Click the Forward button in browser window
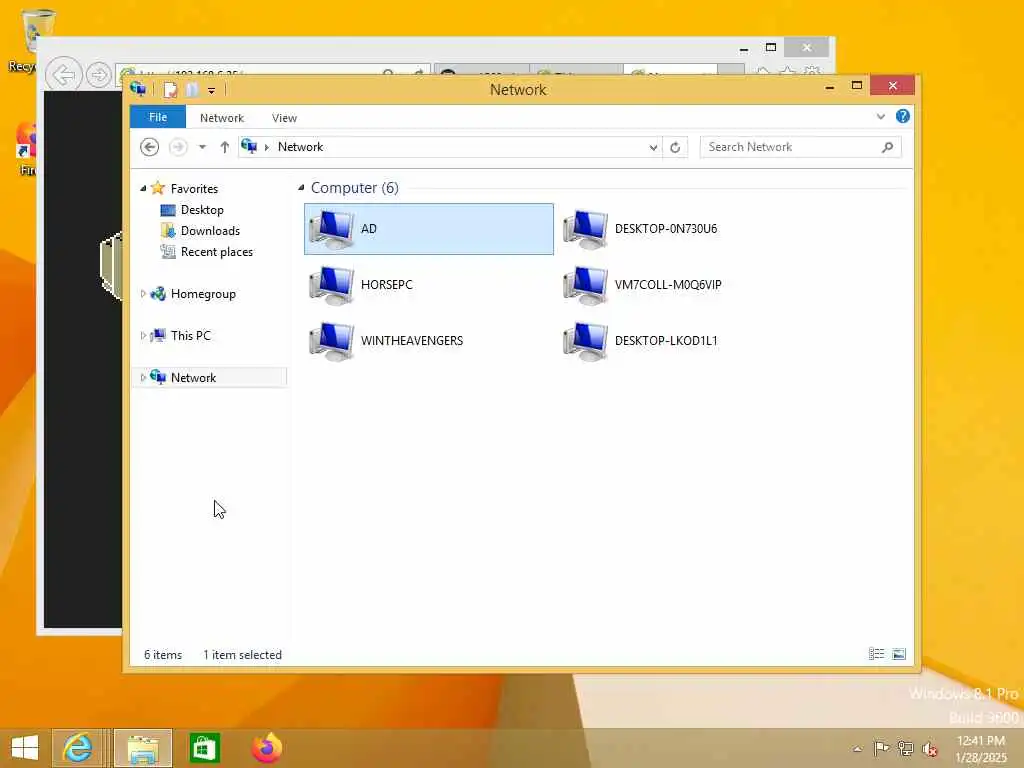Viewport: 1024px width, 768px height. click(99, 74)
